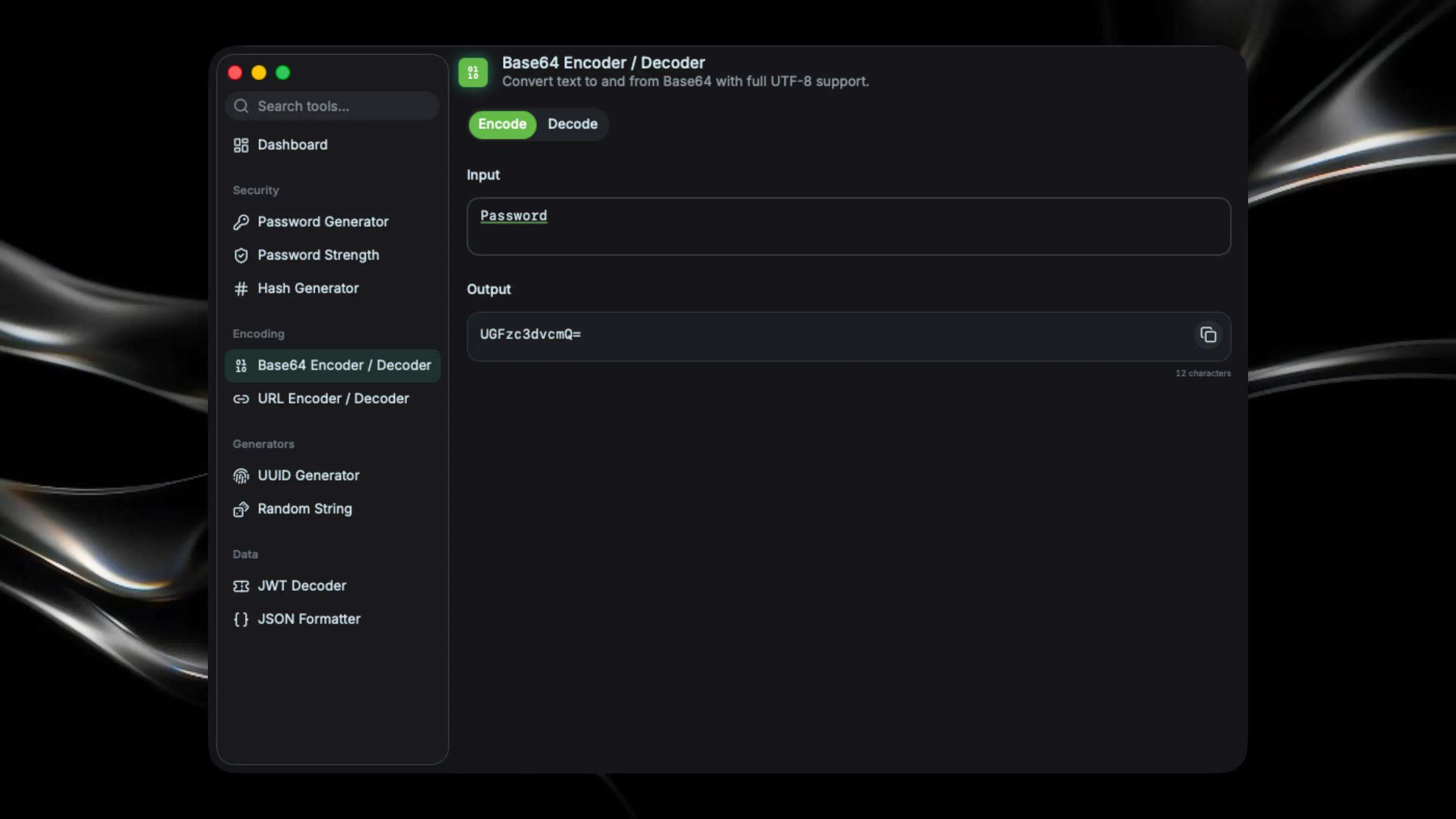Click the output text UGFzc3dvcmQ=
This screenshot has height=819, width=1456.
click(530, 334)
